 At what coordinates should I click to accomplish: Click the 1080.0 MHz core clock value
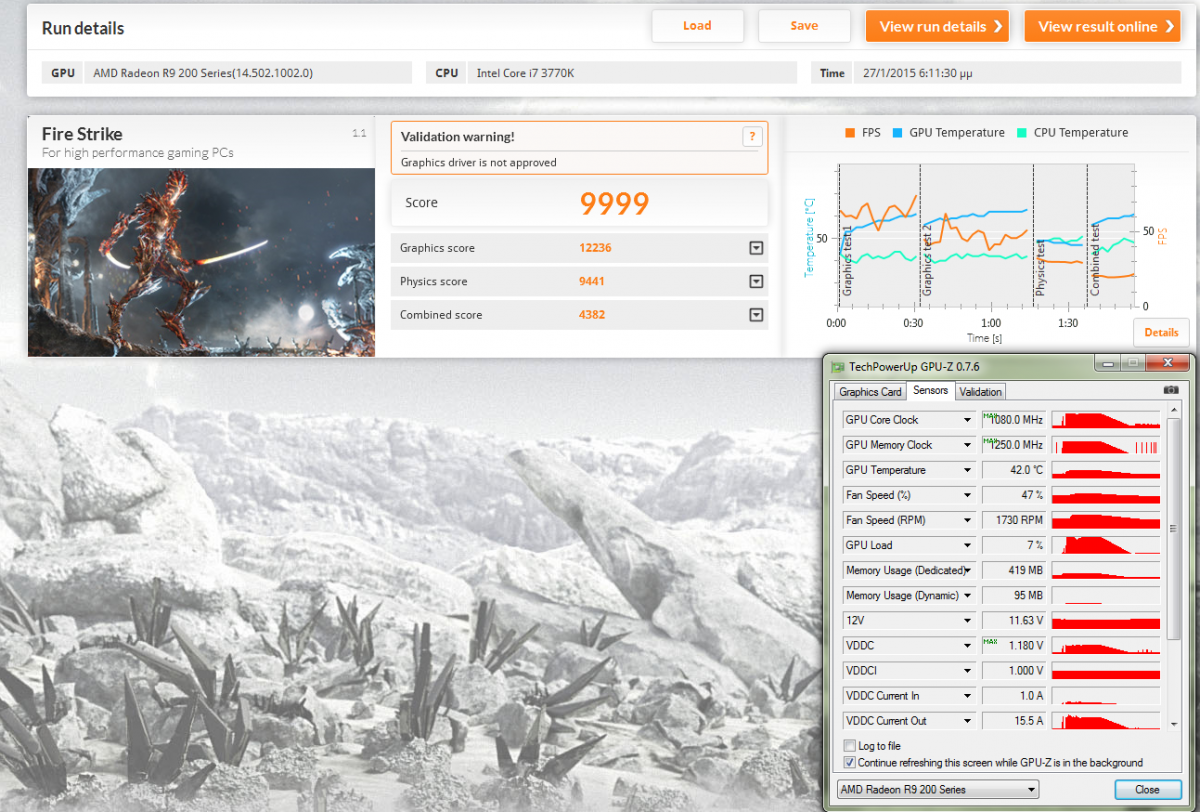click(x=1014, y=420)
